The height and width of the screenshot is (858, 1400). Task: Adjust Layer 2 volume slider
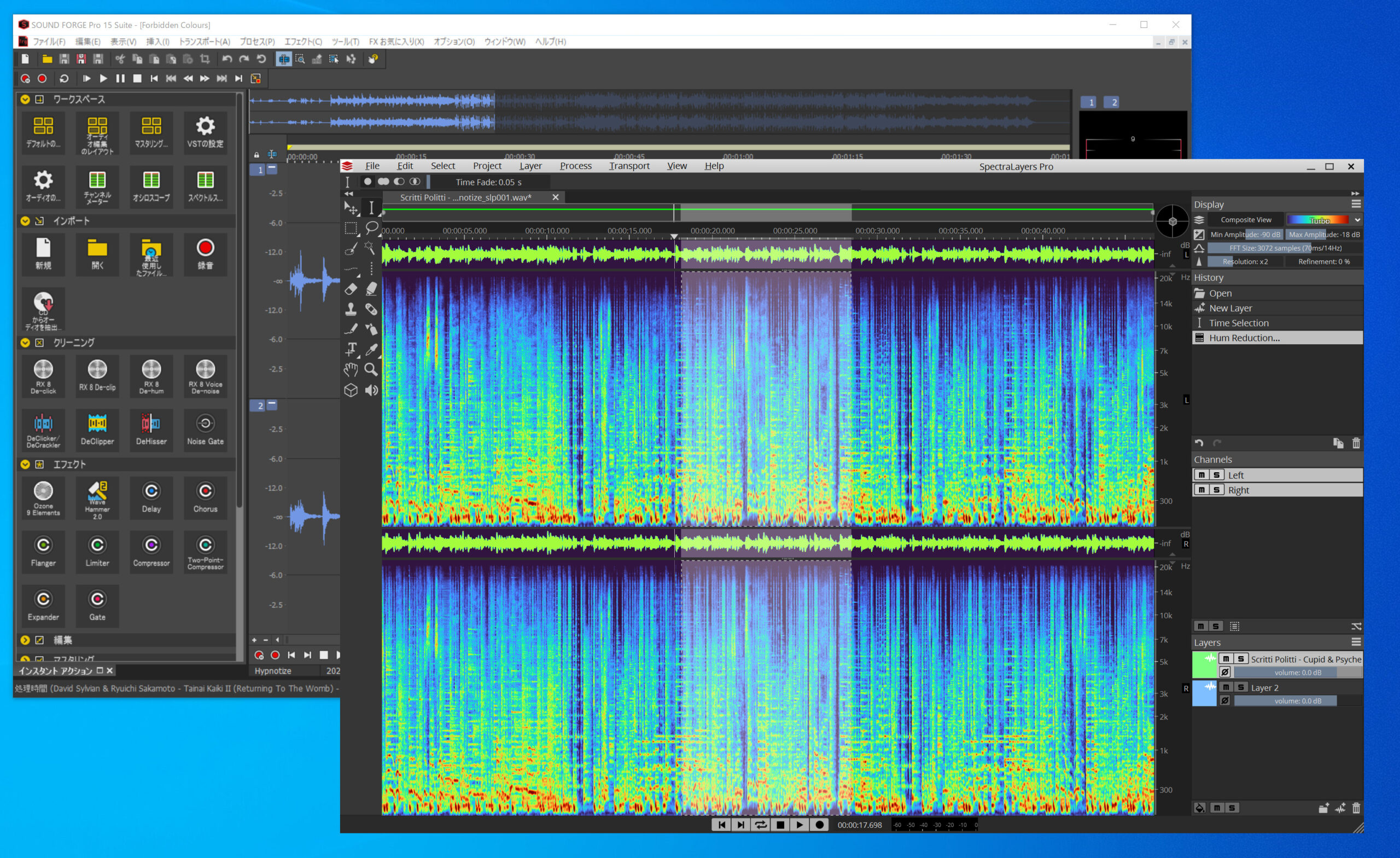click(x=1298, y=700)
